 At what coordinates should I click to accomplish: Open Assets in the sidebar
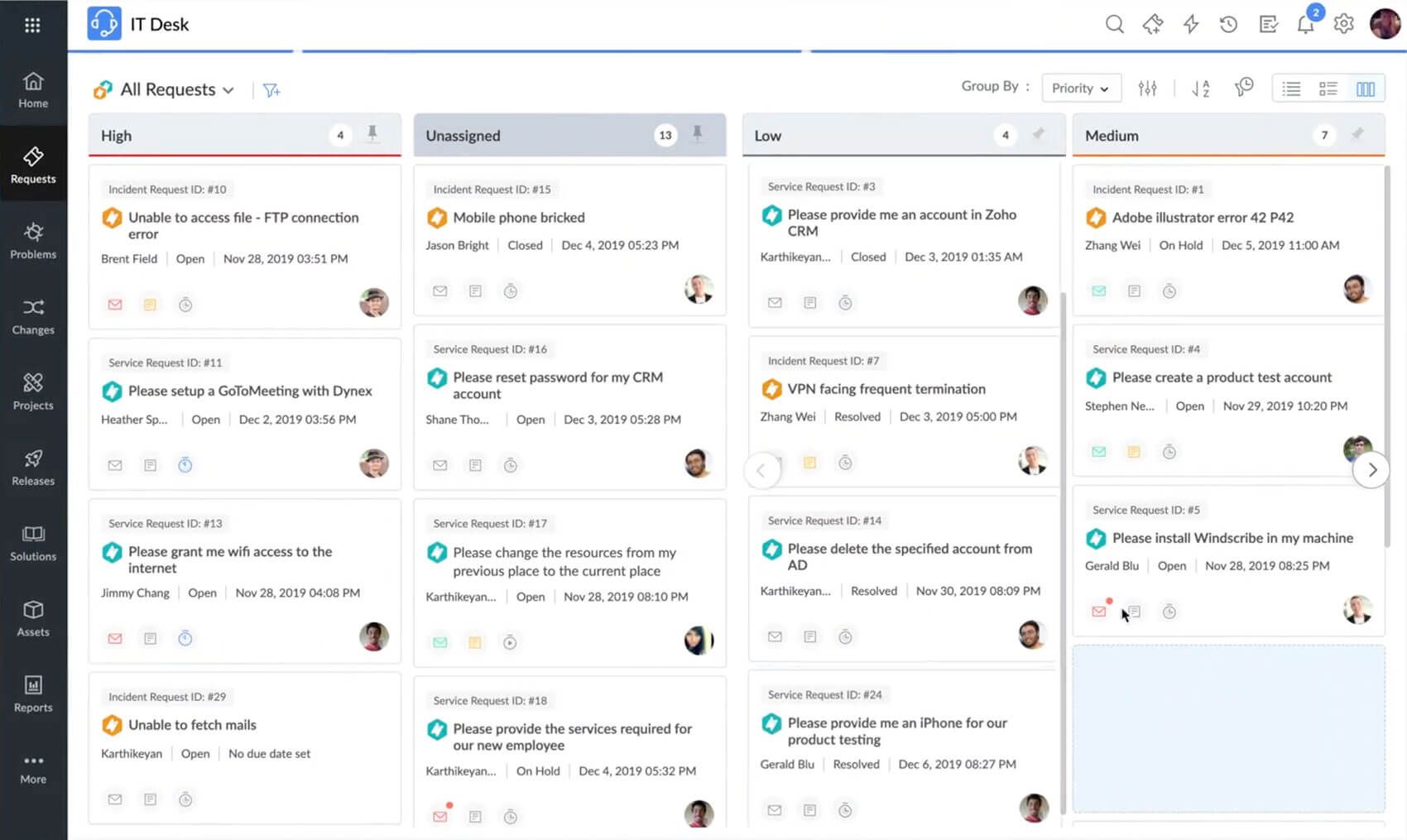coord(33,618)
